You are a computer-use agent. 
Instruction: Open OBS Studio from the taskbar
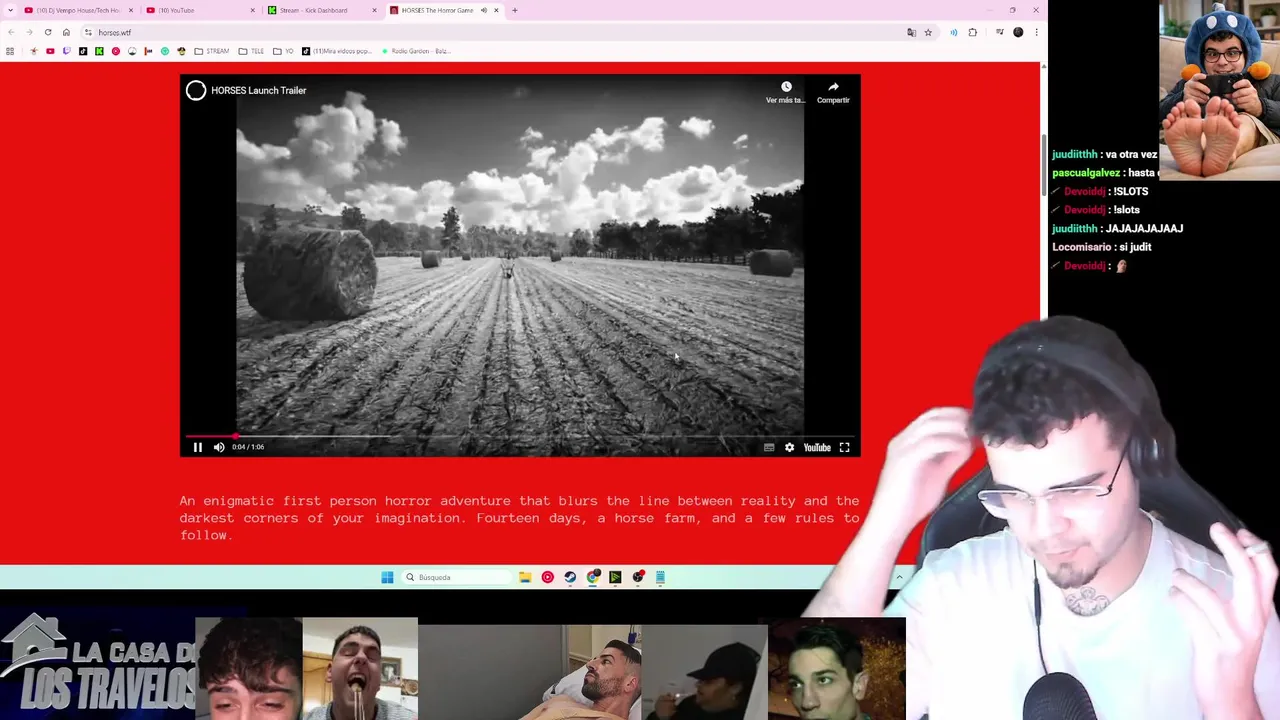click(x=638, y=577)
